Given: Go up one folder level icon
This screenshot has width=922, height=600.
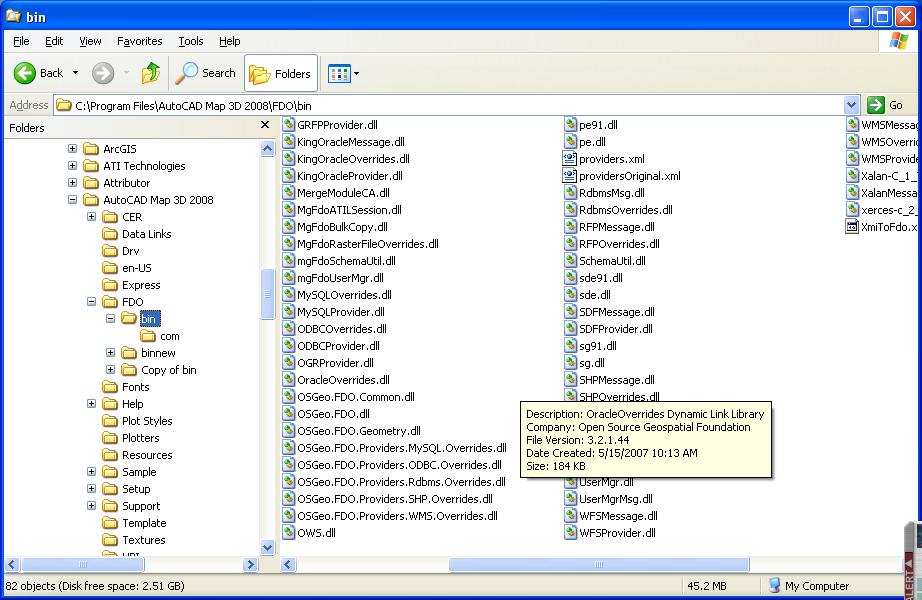Looking at the screenshot, I should (x=151, y=73).
